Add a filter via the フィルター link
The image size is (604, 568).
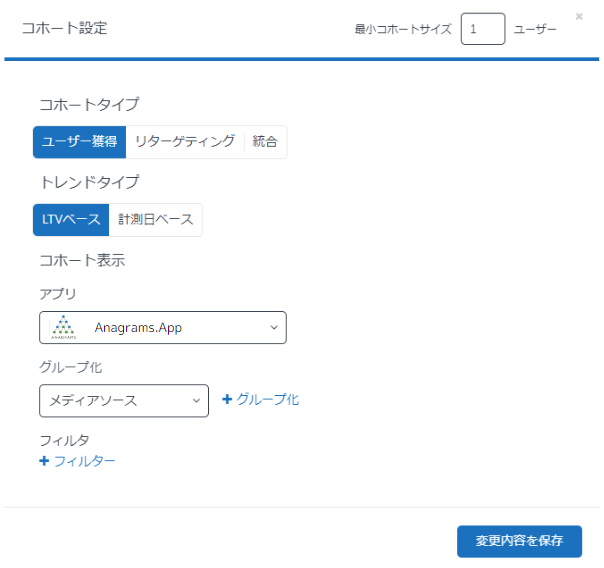pos(84,461)
